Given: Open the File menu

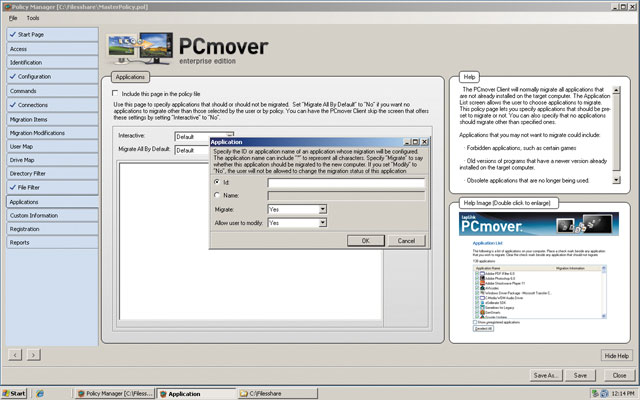Looking at the screenshot, I should pos(13,18).
